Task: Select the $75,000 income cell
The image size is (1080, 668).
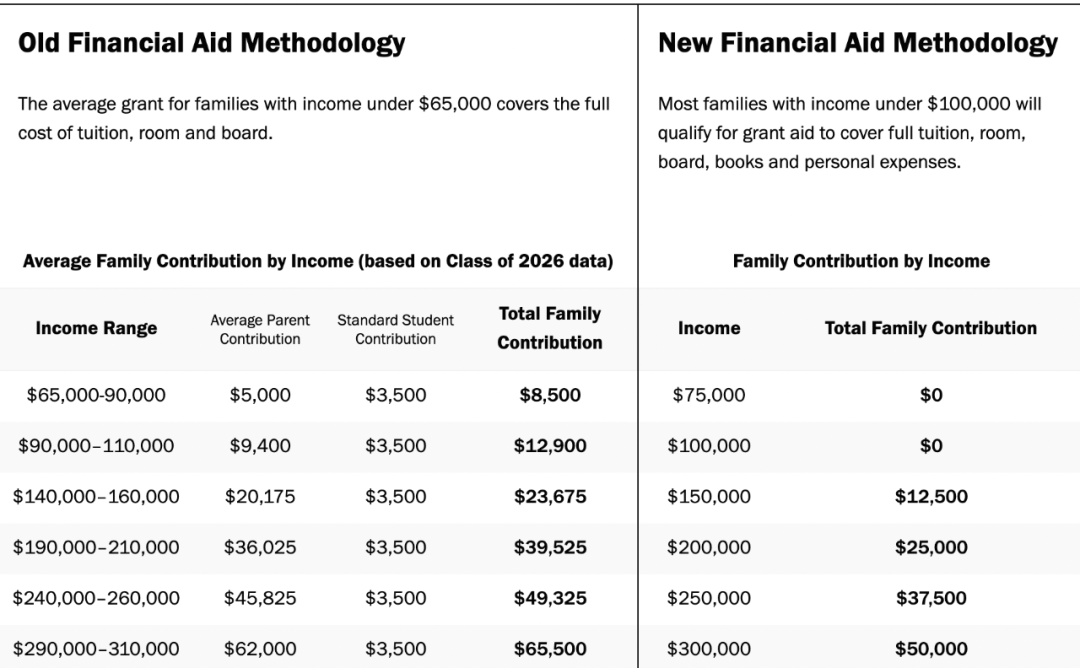Action: click(x=709, y=395)
